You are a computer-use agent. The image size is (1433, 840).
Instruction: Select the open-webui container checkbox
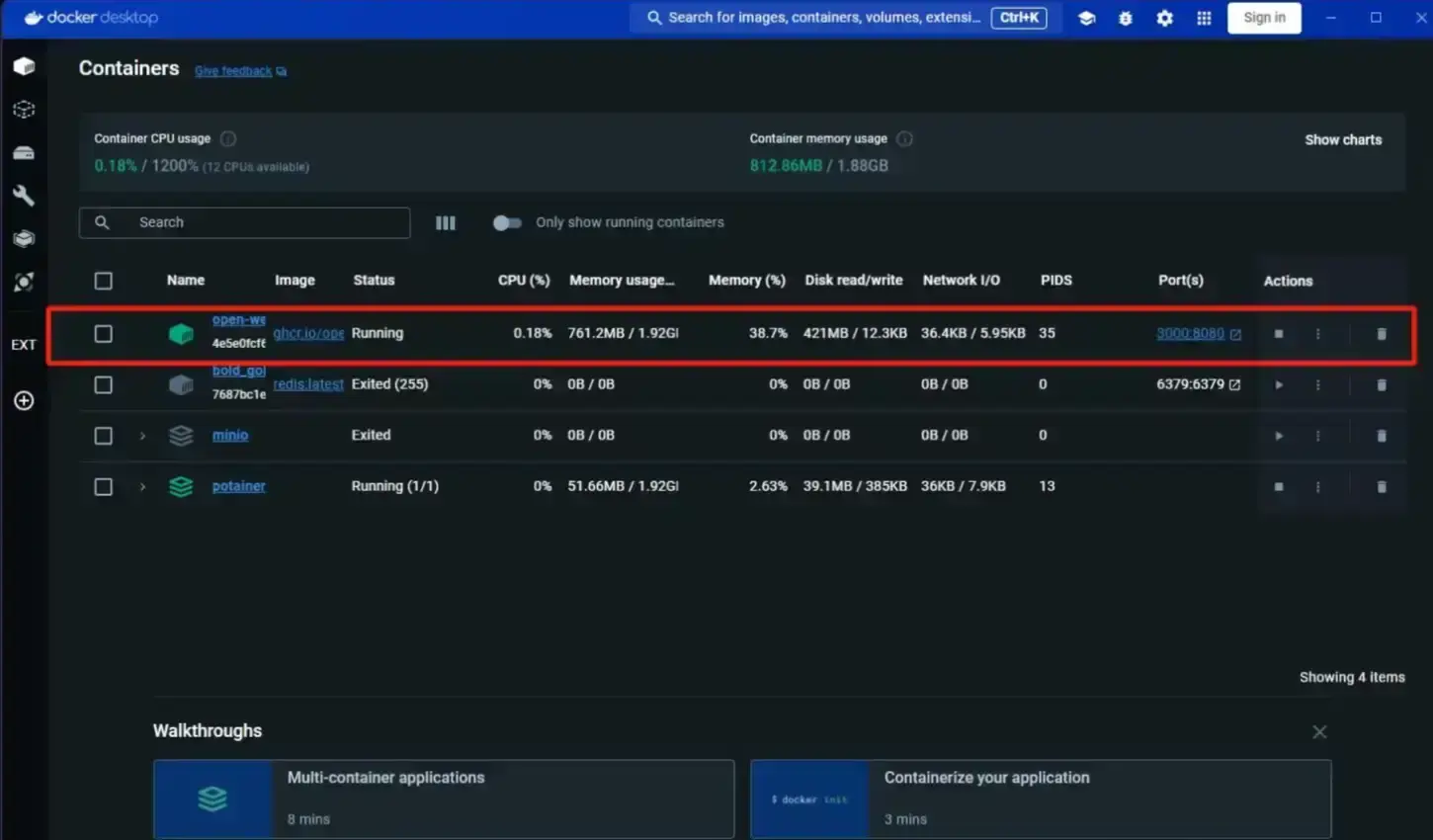[x=103, y=334]
